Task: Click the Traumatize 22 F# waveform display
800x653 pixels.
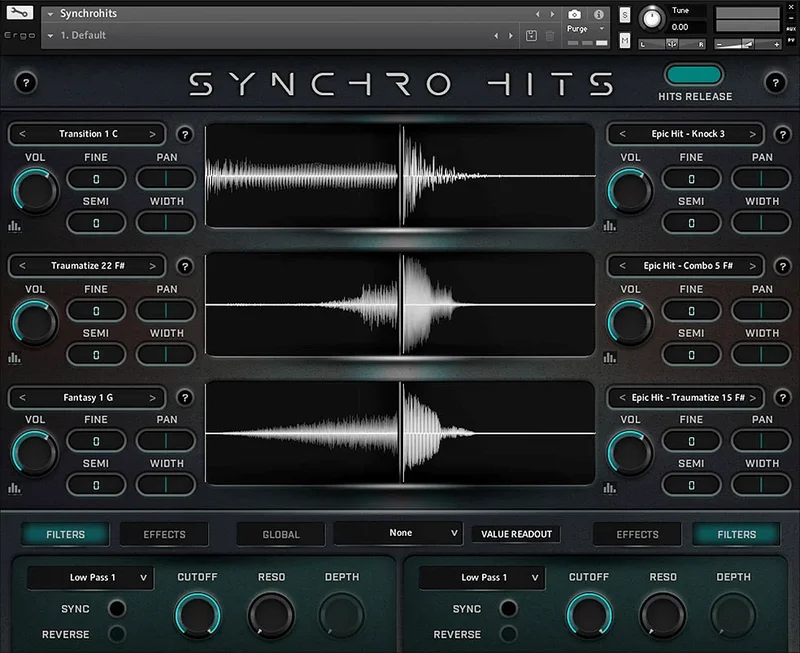Action: pos(400,305)
